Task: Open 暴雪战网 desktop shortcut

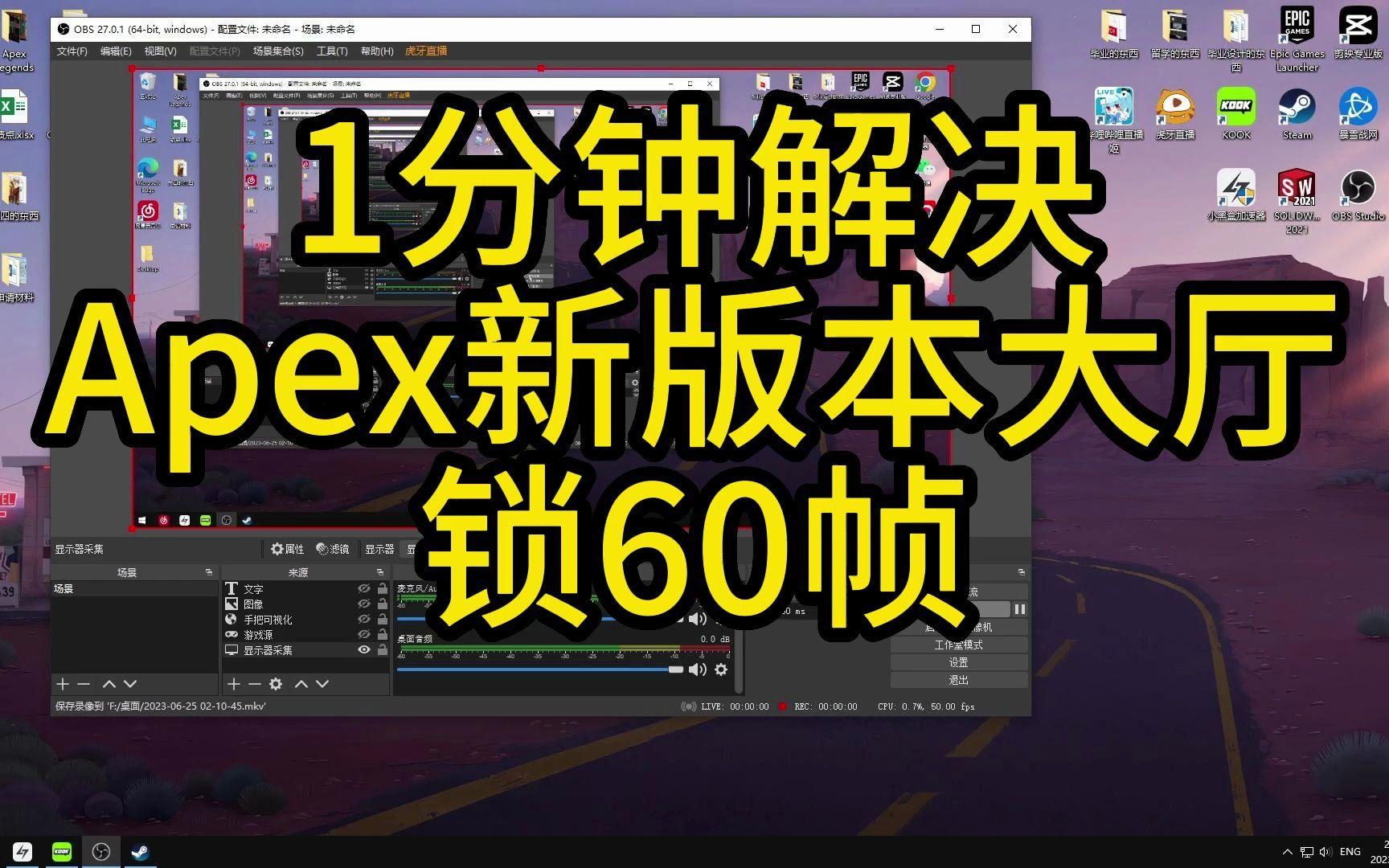Action: point(1358,114)
